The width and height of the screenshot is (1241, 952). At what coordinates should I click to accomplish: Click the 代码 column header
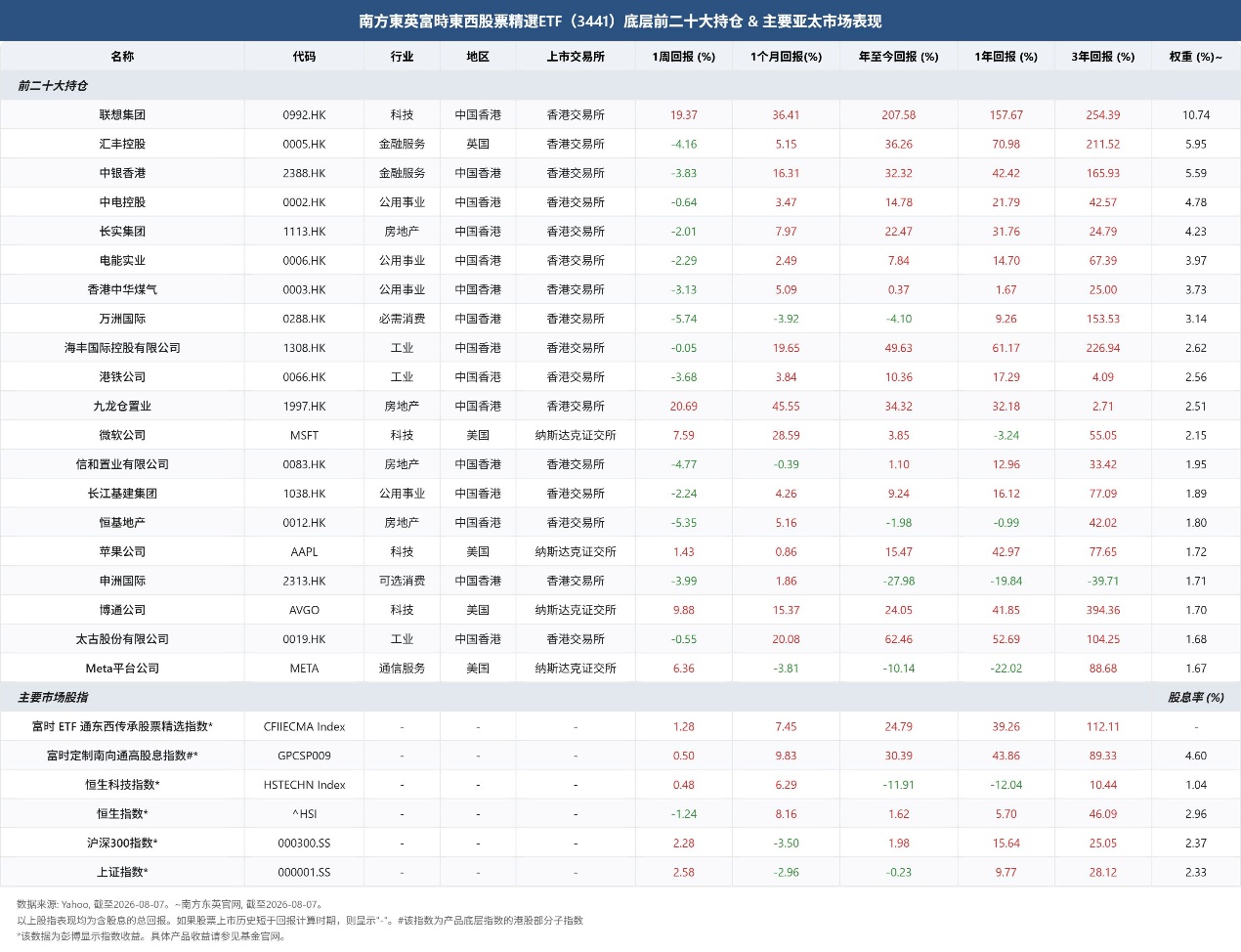point(304,57)
